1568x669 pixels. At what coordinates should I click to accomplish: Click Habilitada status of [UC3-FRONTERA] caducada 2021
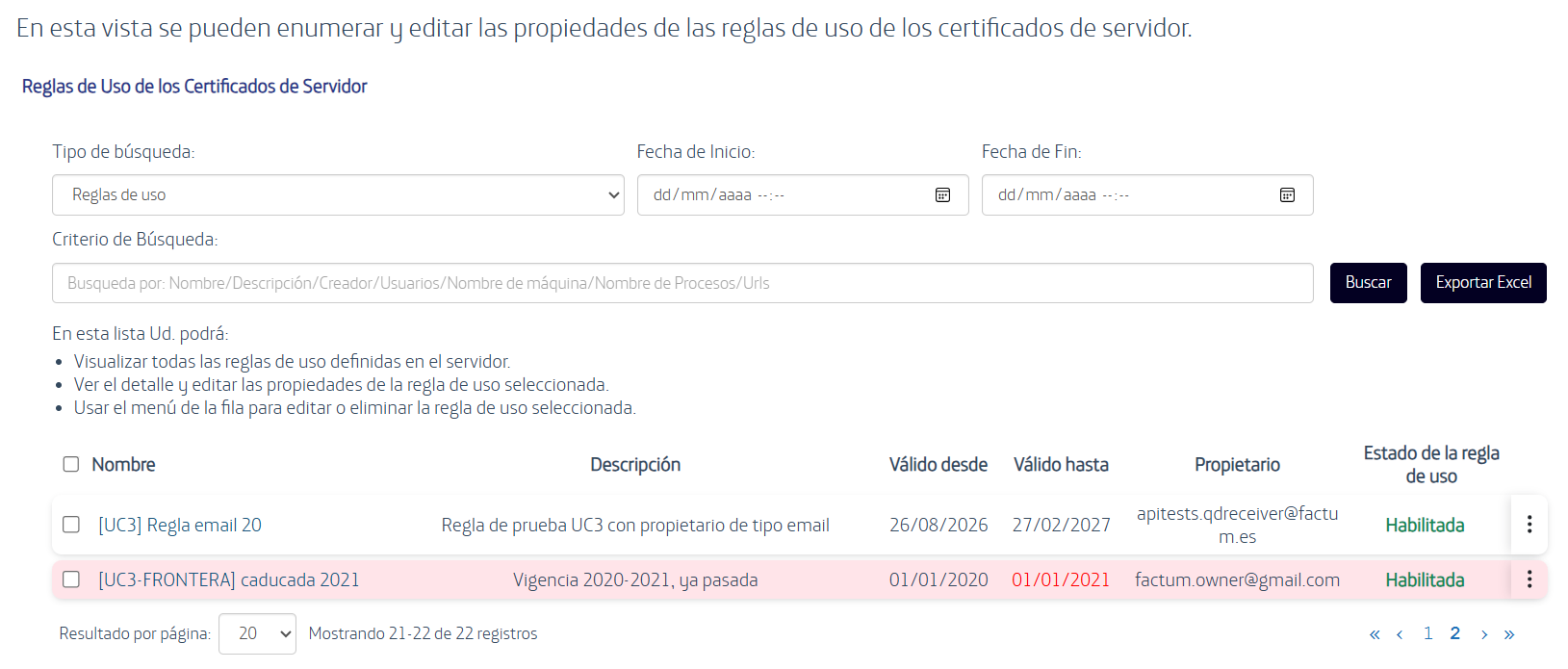(x=1425, y=579)
